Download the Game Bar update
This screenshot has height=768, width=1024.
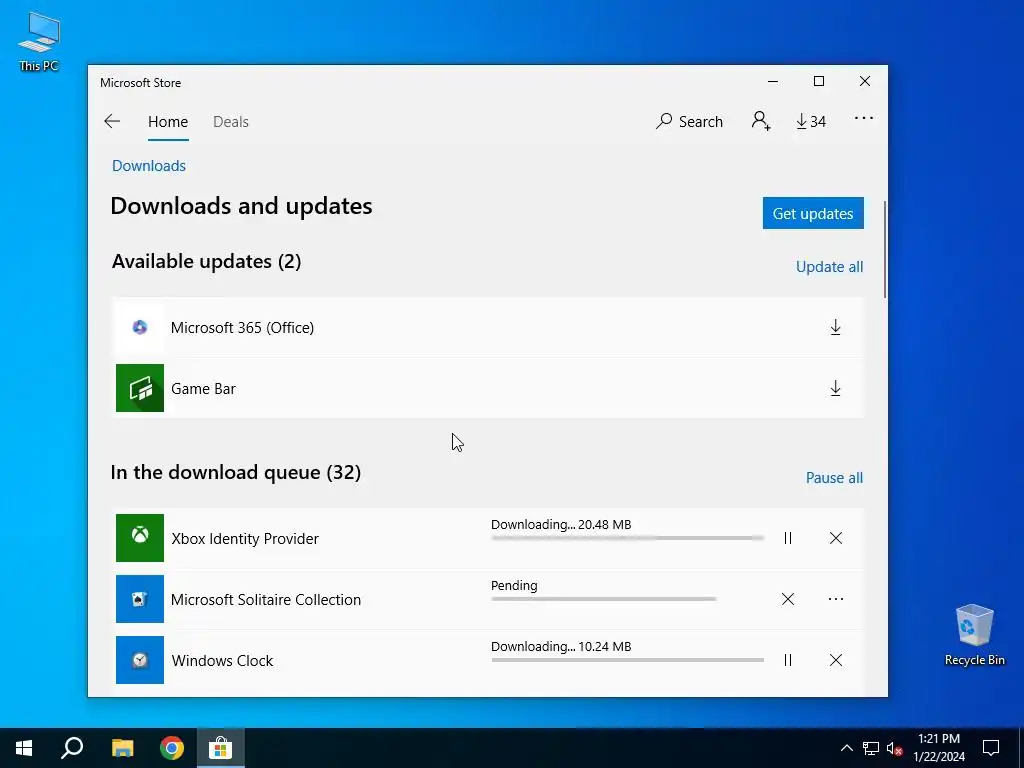pos(835,389)
